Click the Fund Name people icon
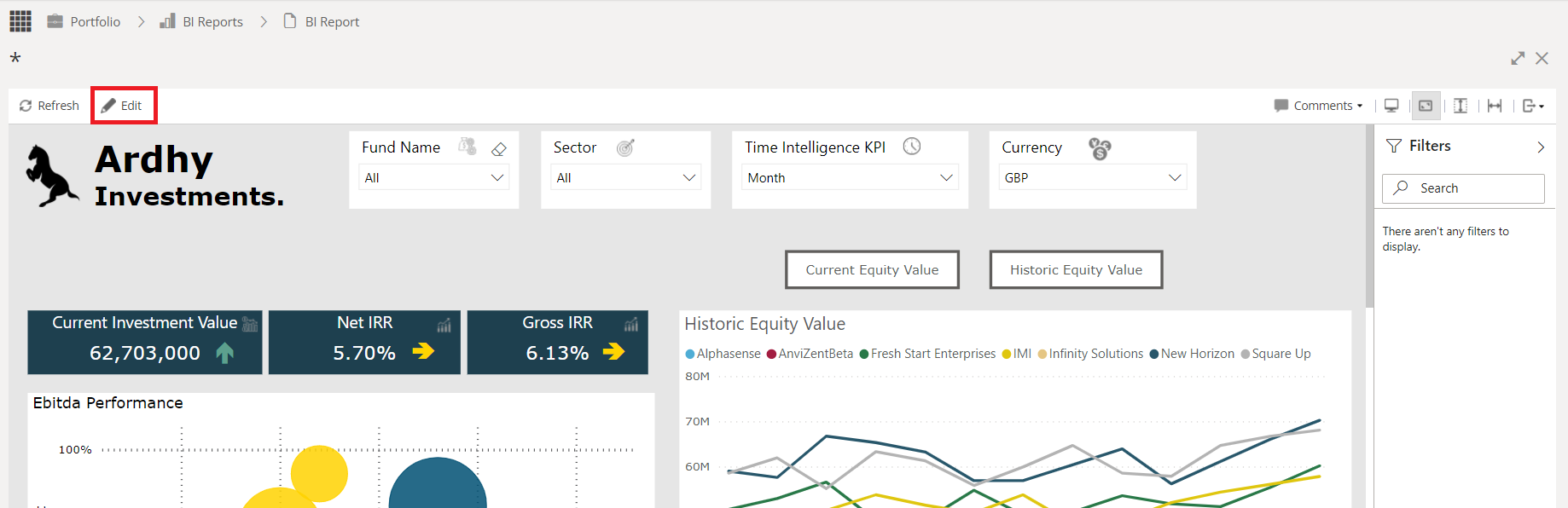The width and height of the screenshot is (1568, 508). point(467,146)
